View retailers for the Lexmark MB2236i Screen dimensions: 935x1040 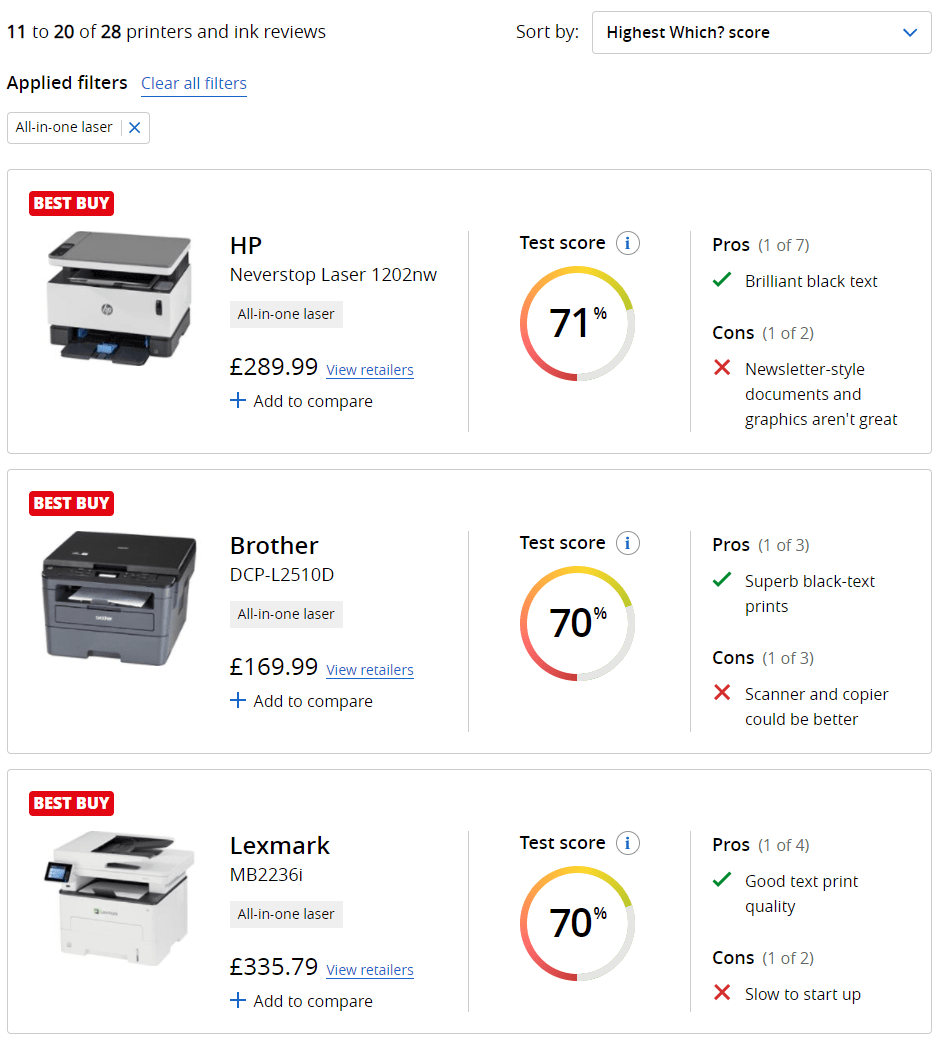[370, 970]
